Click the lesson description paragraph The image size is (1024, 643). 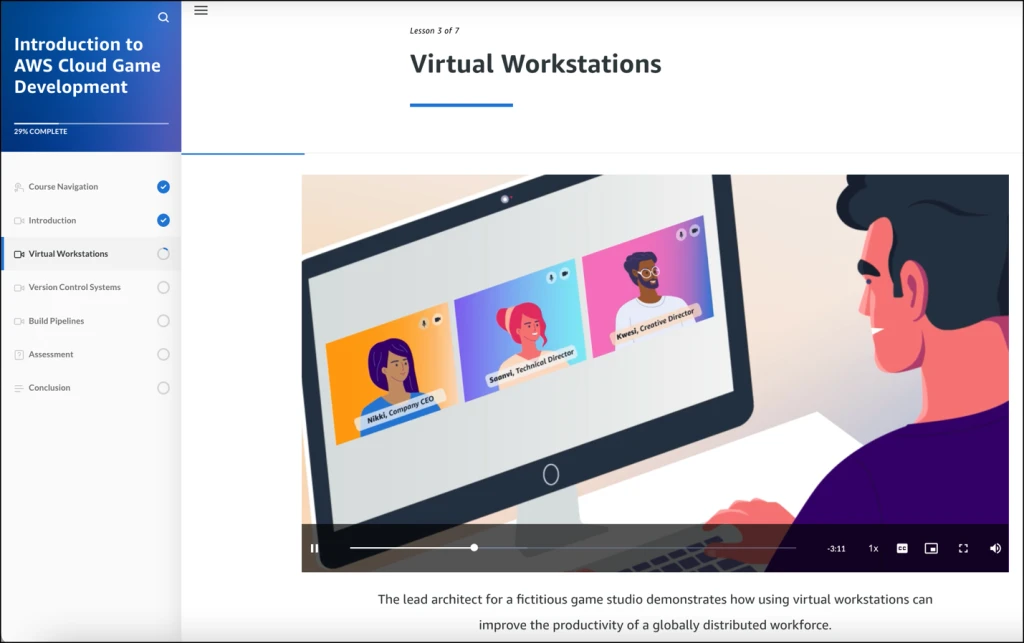point(655,612)
